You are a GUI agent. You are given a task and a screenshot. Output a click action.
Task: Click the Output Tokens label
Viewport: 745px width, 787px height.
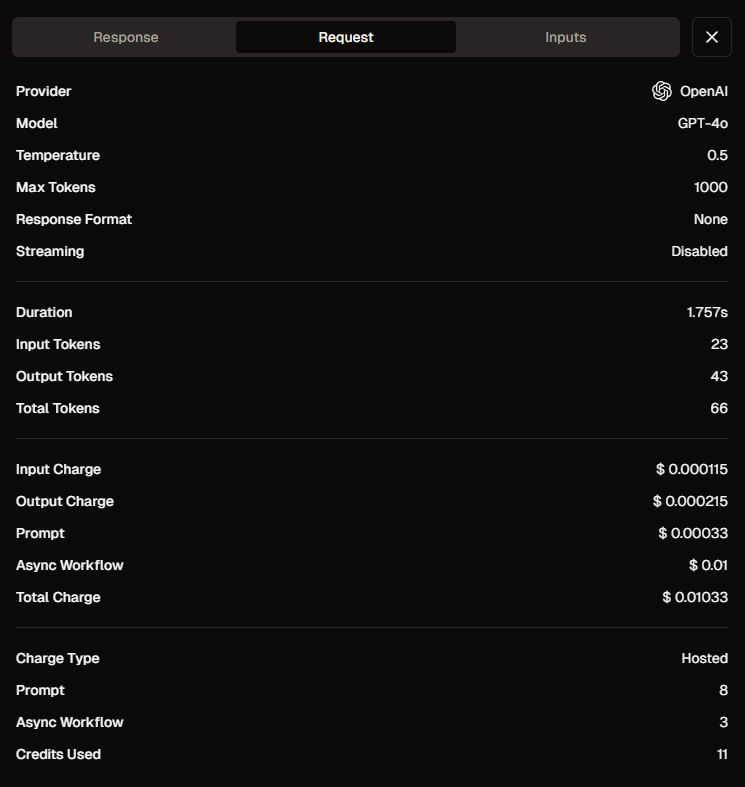coord(64,376)
